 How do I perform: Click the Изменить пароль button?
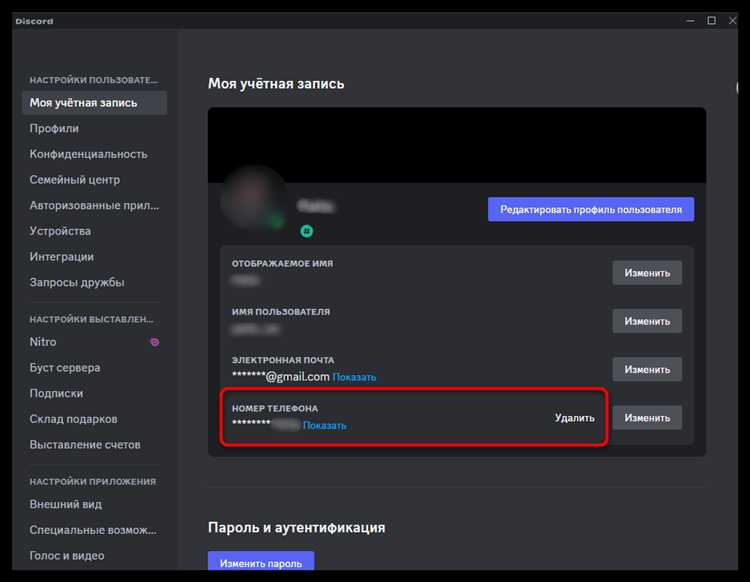tap(261, 562)
